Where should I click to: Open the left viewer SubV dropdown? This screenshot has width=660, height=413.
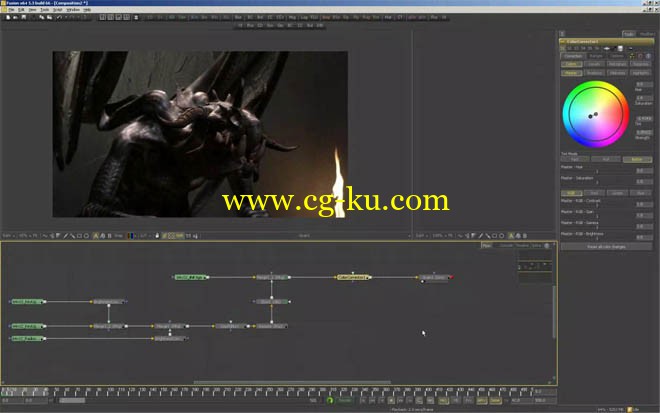point(8,236)
